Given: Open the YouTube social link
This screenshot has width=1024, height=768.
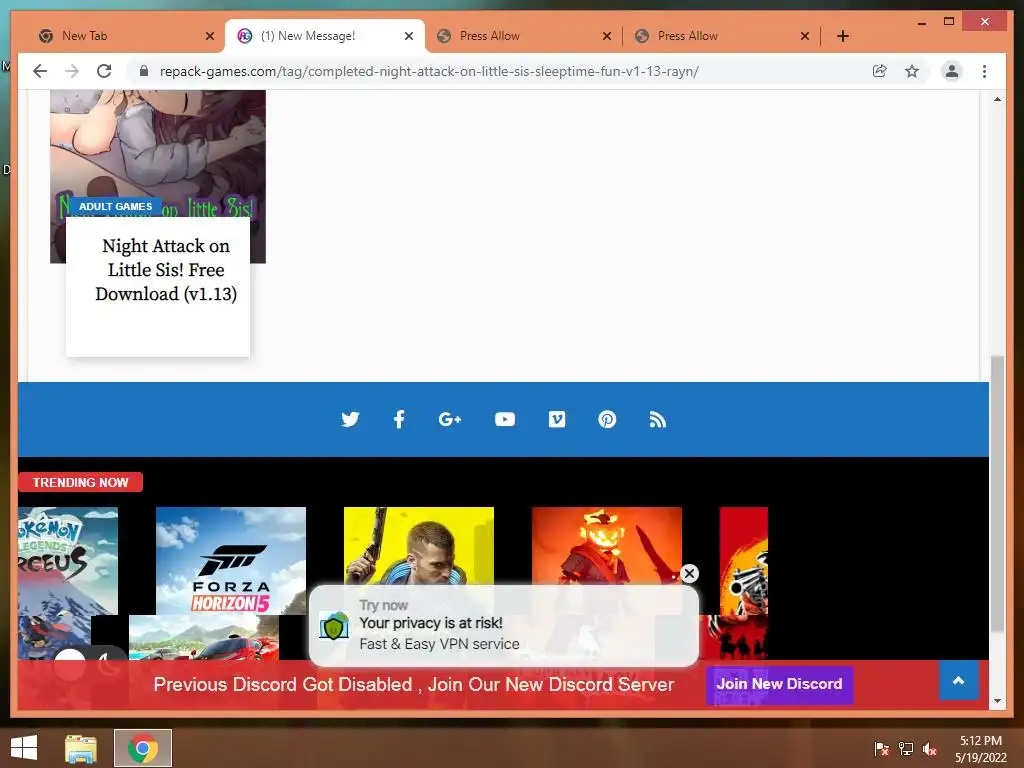Looking at the screenshot, I should coord(505,419).
